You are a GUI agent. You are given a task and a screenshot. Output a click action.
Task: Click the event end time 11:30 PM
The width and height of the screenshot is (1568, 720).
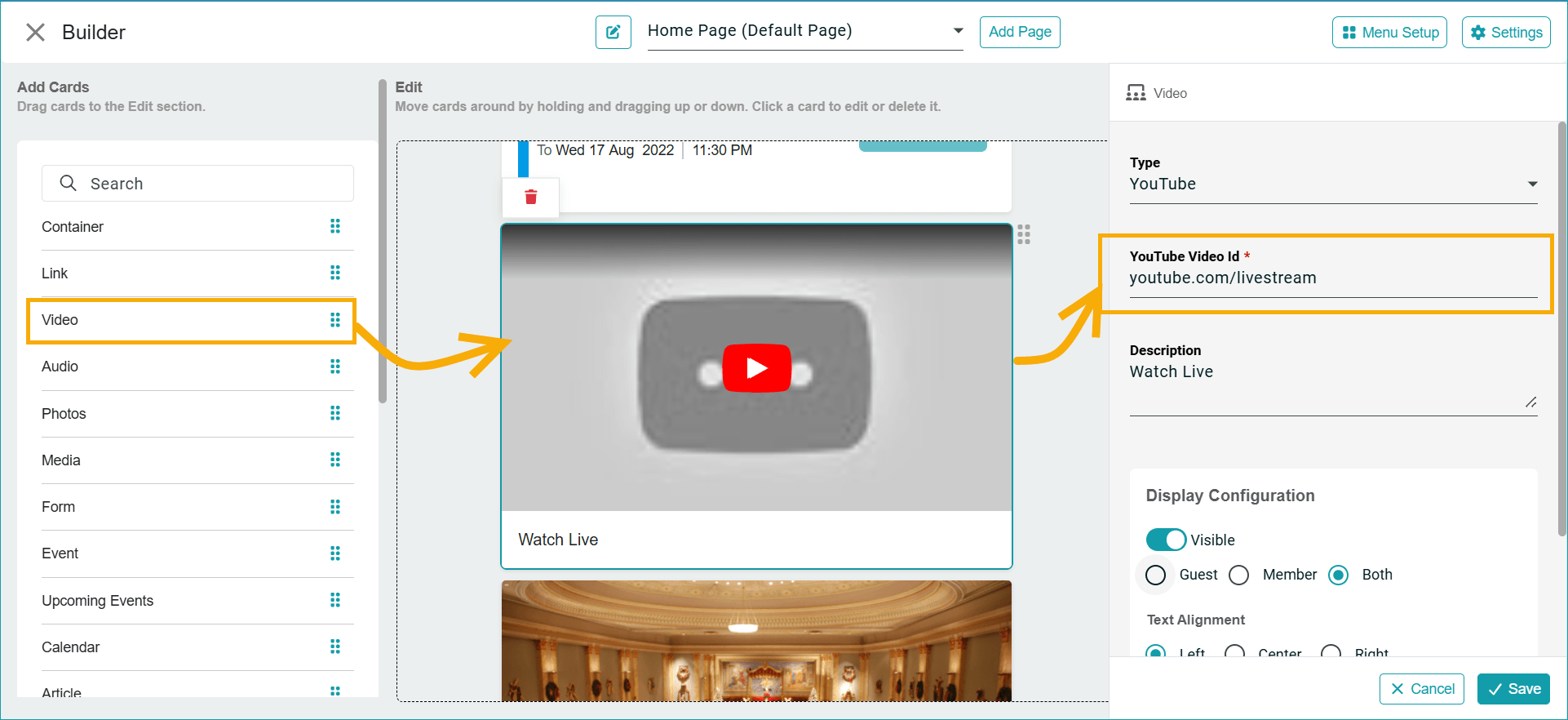(x=722, y=150)
